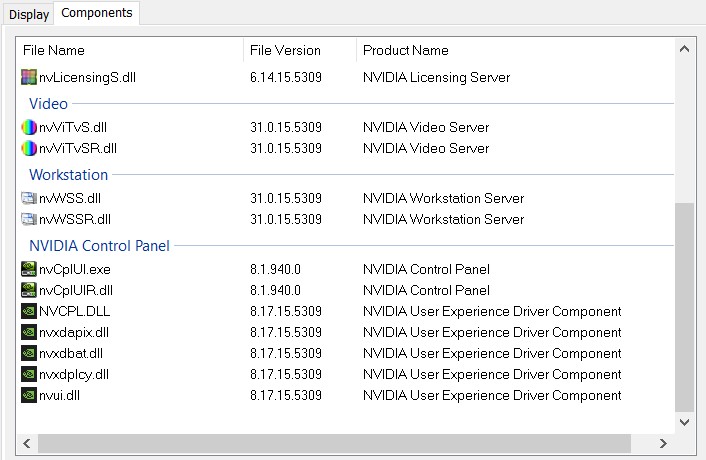706x460 pixels.
Task: Select the nvViTvS.dll file name
Action: point(73,127)
